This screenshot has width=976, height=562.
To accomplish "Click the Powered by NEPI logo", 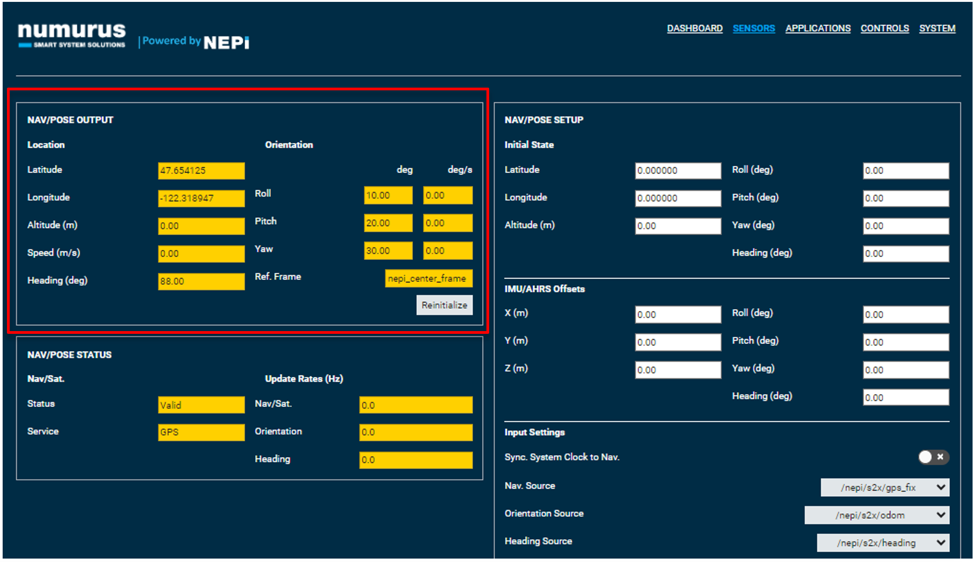I will pyautogui.click(x=195, y=42).
